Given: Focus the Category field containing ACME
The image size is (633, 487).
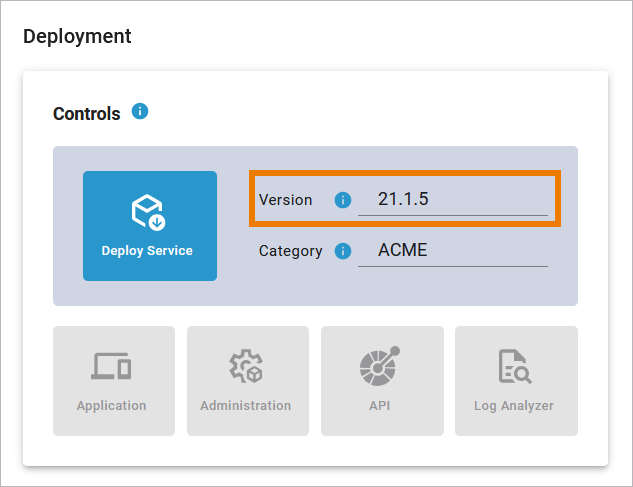Looking at the screenshot, I should [452, 250].
